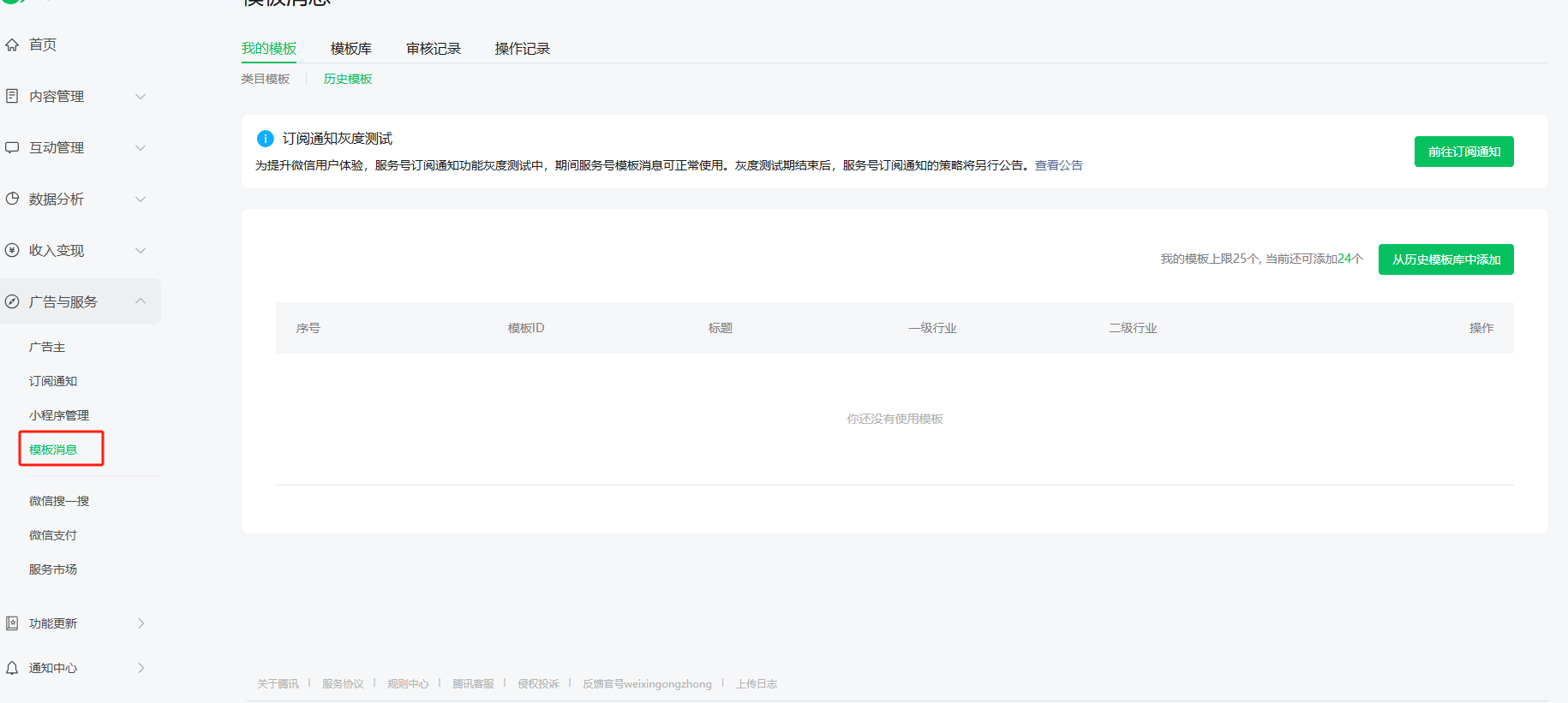Image resolution: width=1568 pixels, height=703 pixels.
Task: Expand the 数据分析 chevron arrow
Action: point(141,199)
